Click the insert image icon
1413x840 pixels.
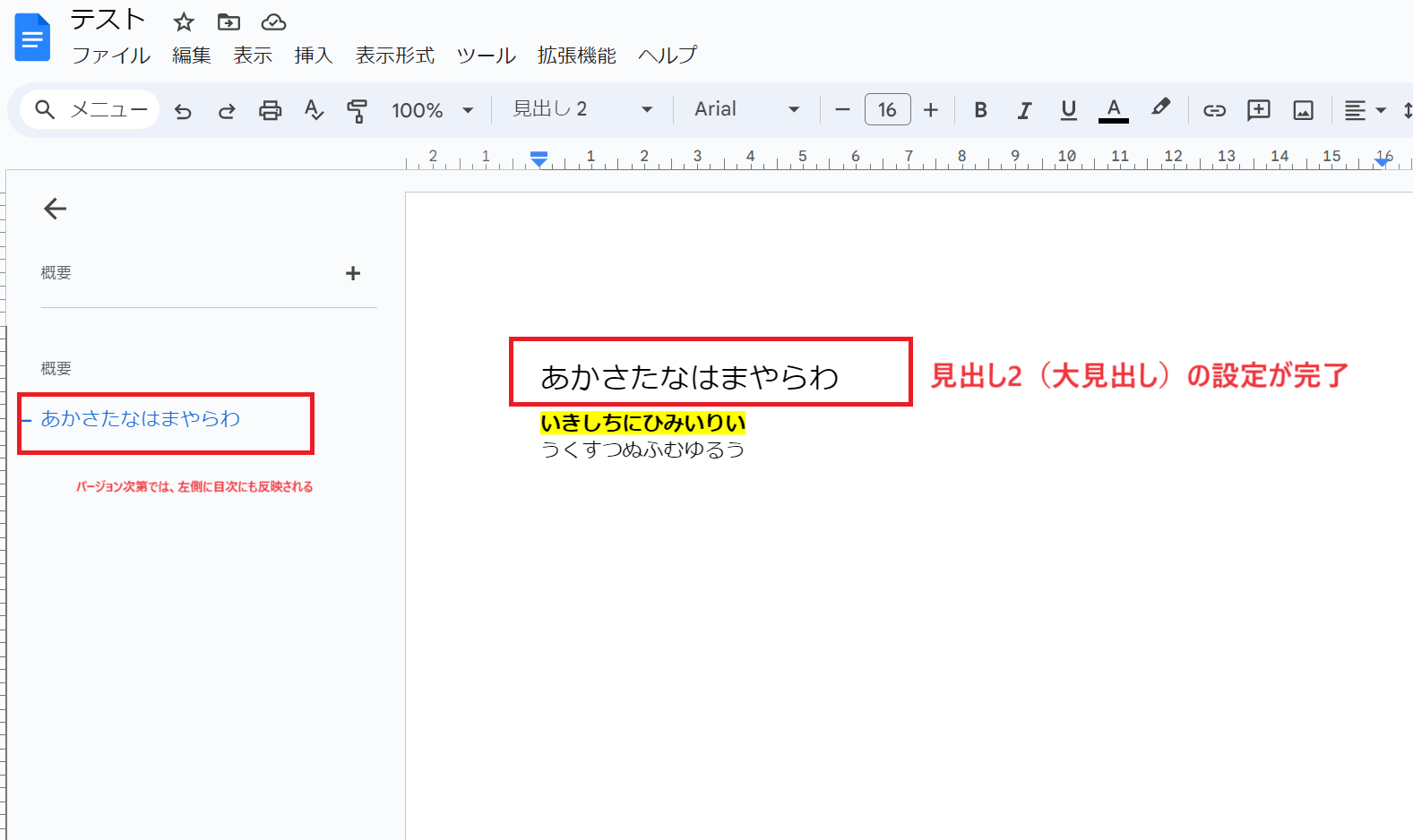coord(1303,110)
